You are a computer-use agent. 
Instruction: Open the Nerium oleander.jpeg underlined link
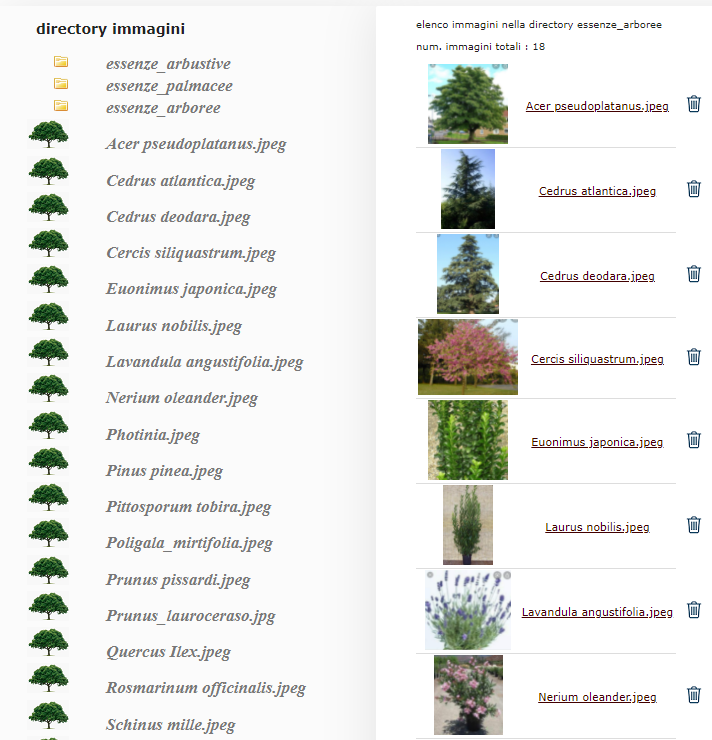(x=597, y=697)
